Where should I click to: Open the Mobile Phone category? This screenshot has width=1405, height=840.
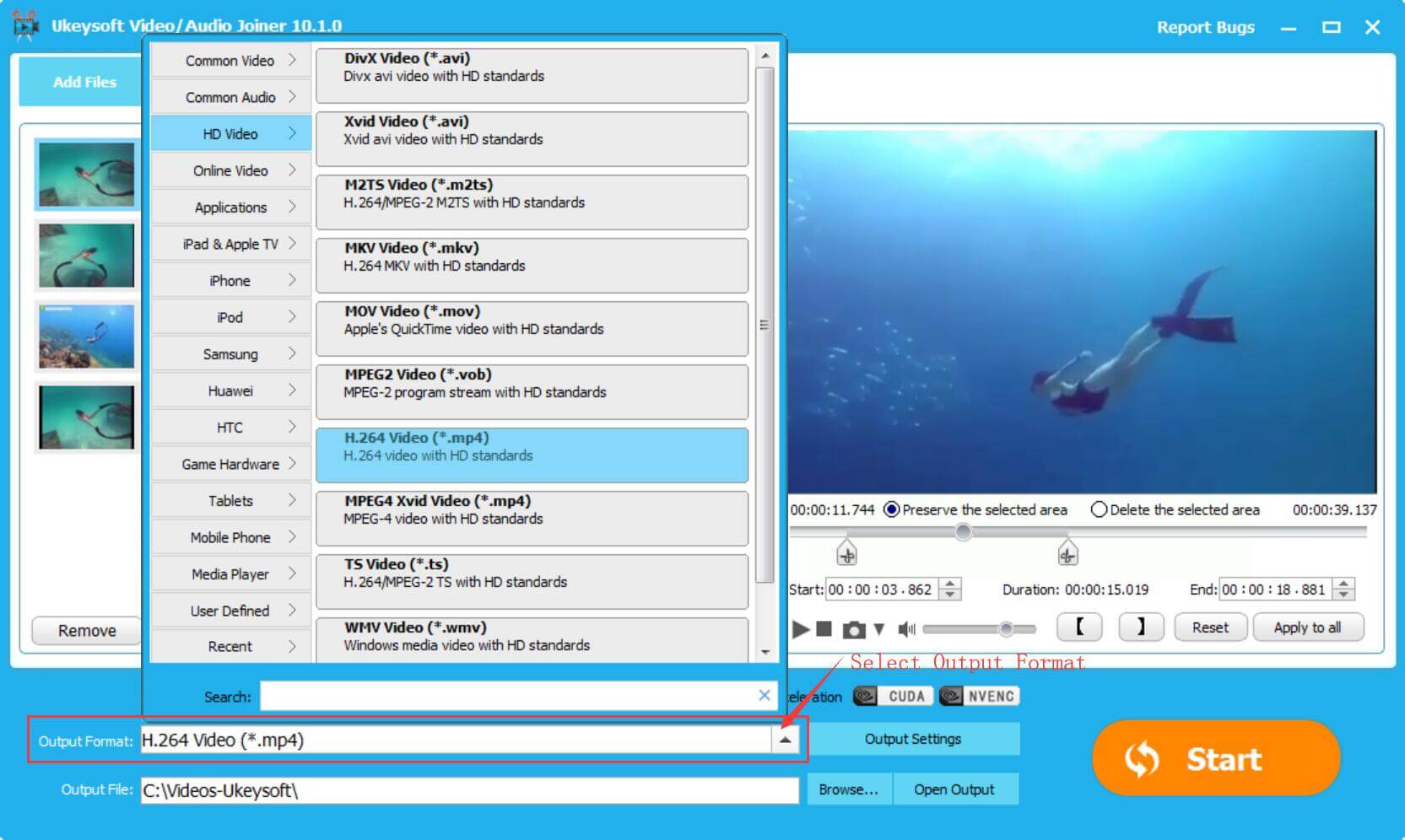coord(230,537)
